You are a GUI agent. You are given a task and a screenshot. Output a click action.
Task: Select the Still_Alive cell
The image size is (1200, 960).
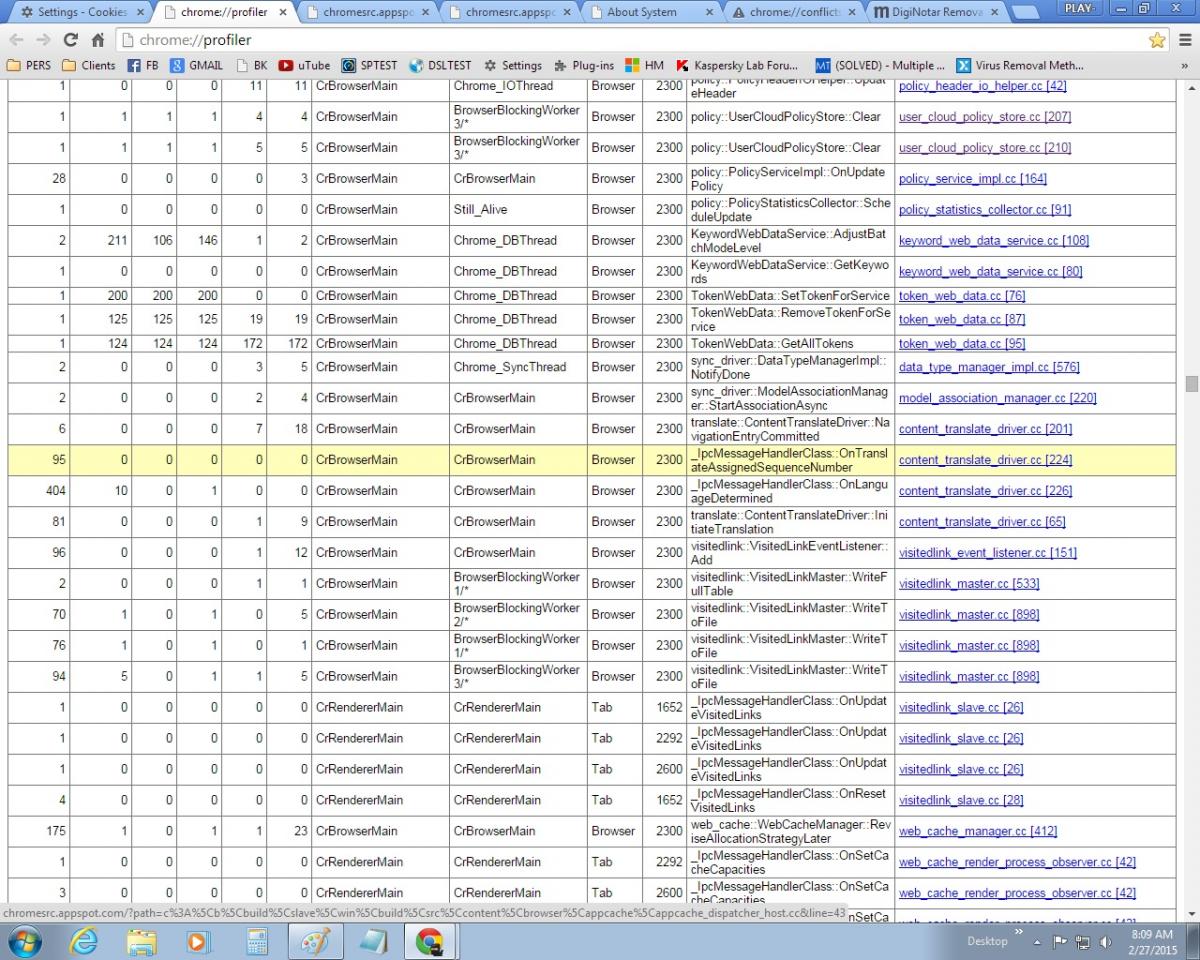point(518,210)
